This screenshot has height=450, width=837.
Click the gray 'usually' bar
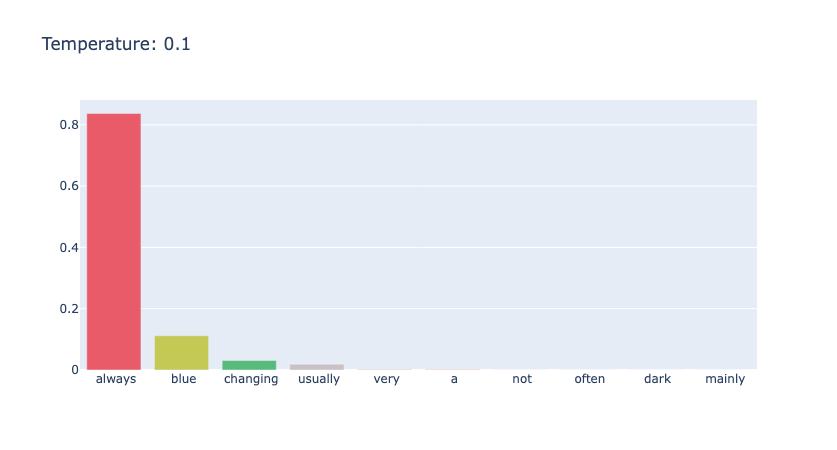click(317, 367)
